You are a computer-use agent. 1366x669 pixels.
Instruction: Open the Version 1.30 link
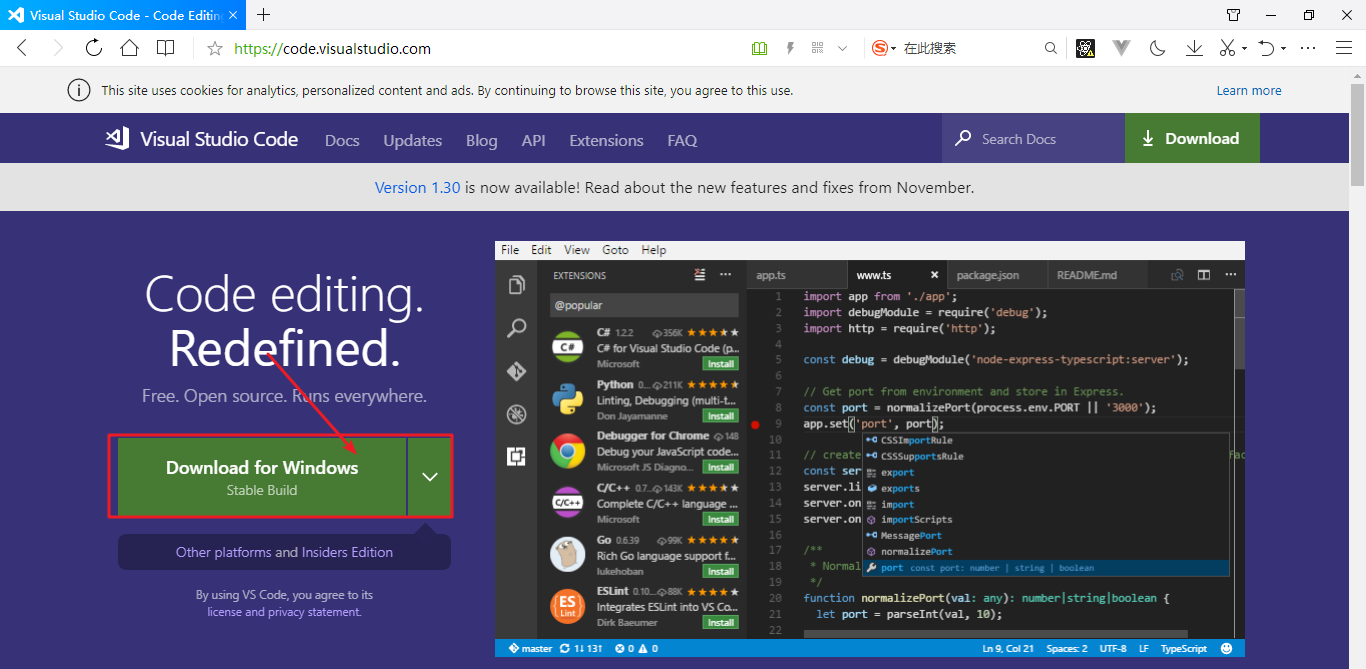(x=417, y=187)
